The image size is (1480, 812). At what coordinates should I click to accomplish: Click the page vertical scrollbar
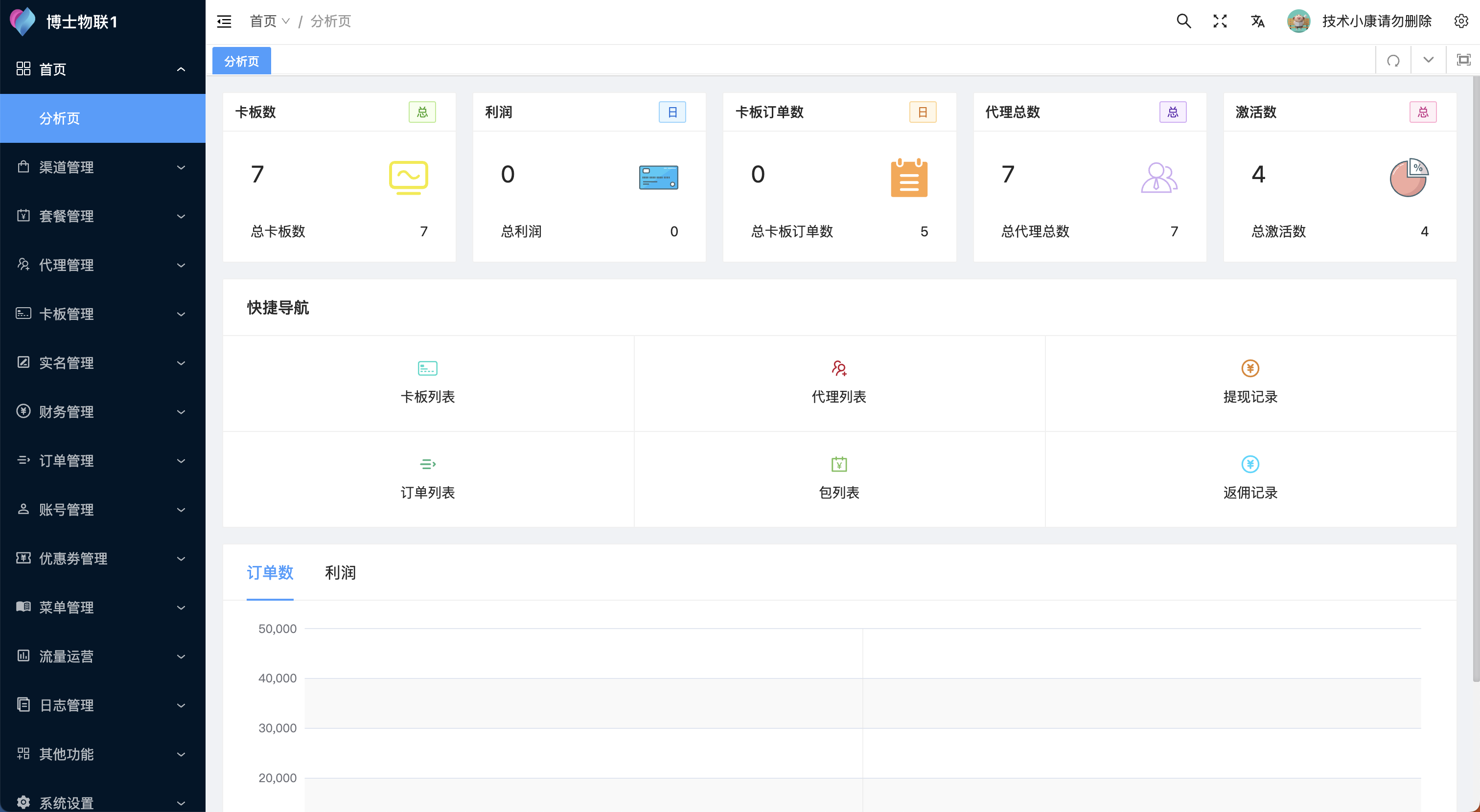[1476, 379]
